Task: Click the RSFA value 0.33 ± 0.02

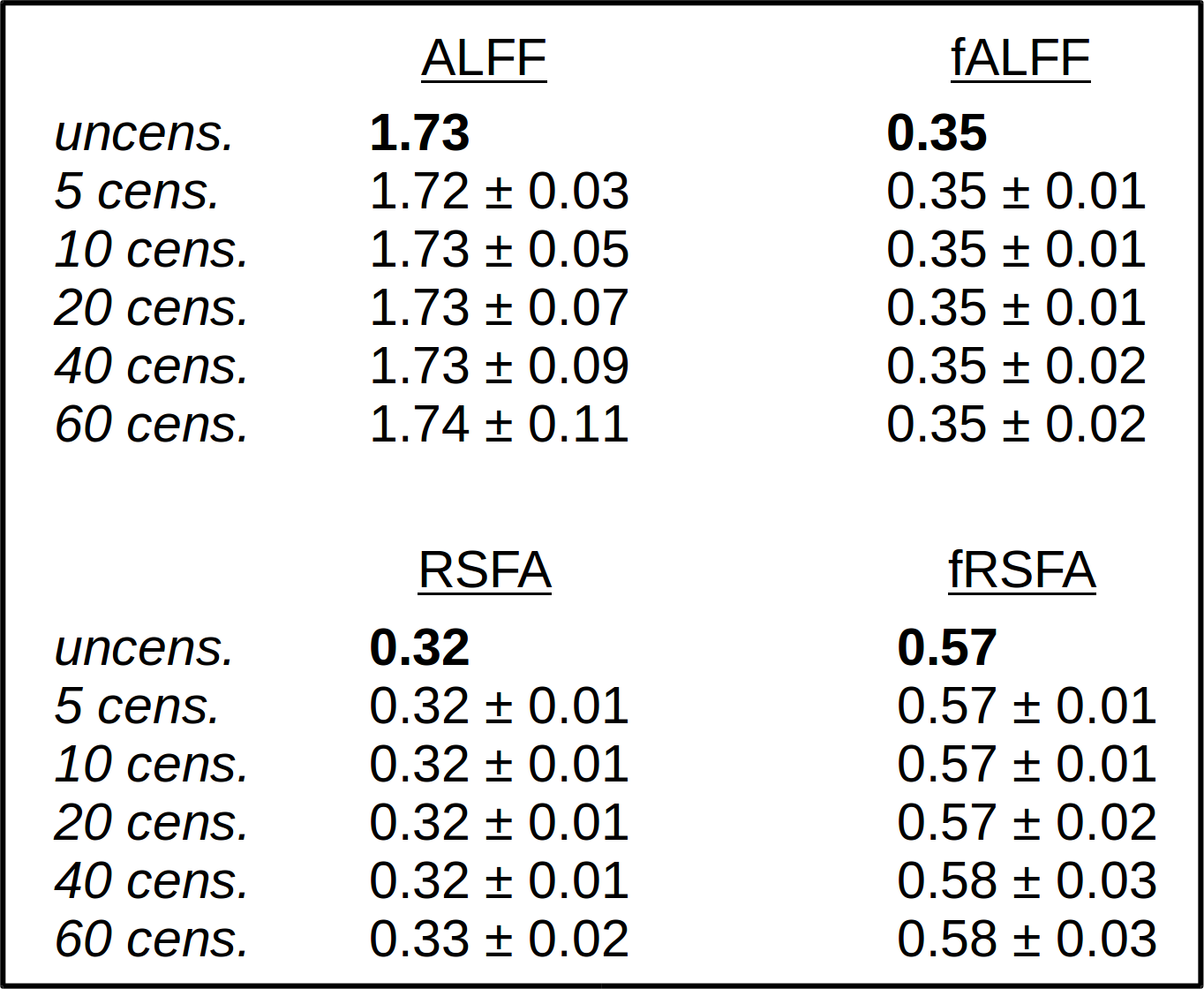Action: [499, 939]
